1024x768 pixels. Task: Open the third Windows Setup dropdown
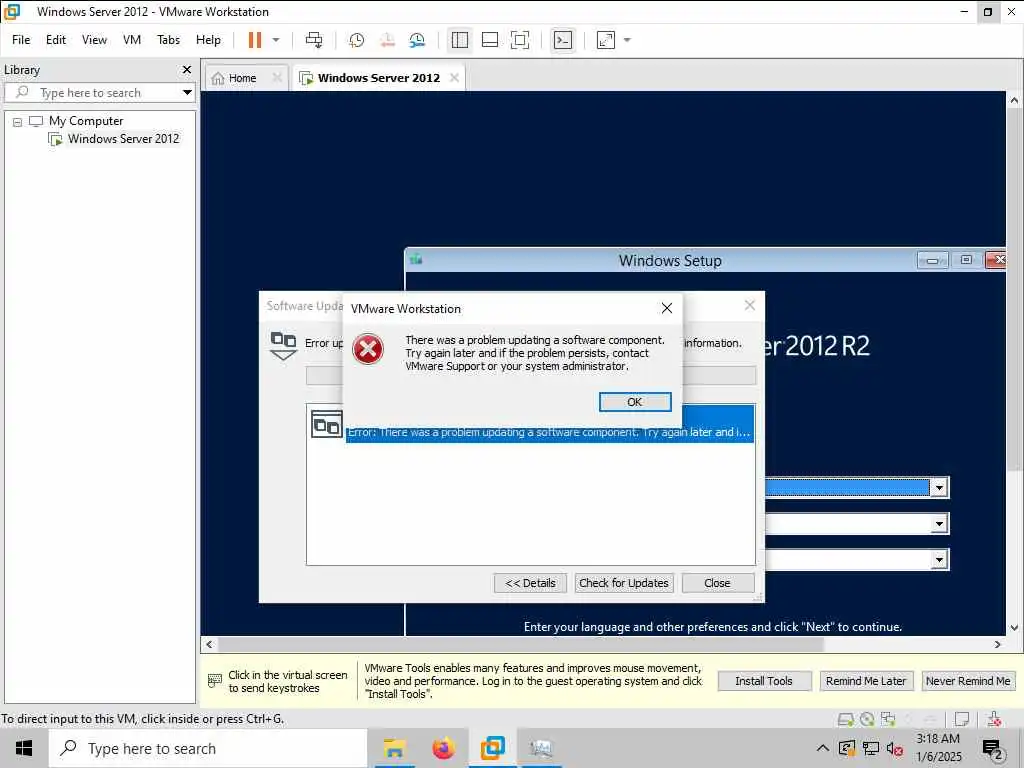(x=939, y=559)
